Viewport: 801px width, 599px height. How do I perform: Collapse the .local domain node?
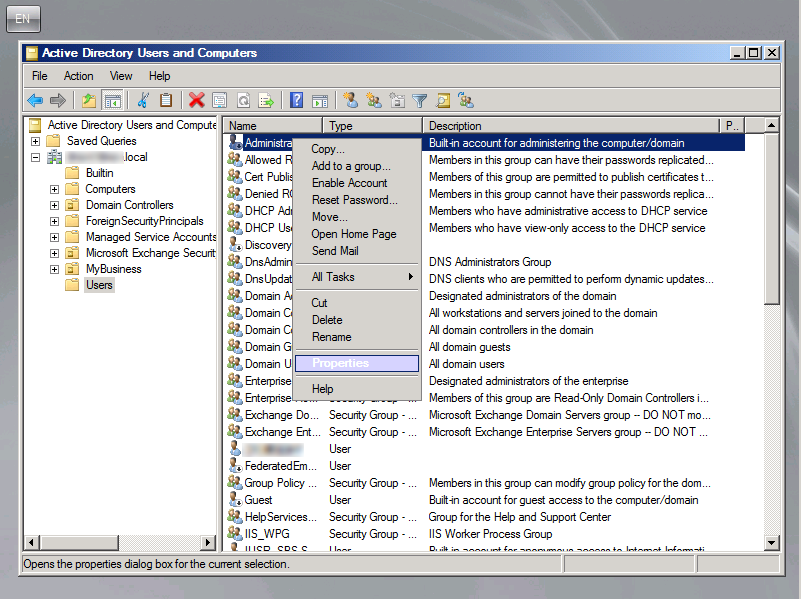(x=35, y=157)
